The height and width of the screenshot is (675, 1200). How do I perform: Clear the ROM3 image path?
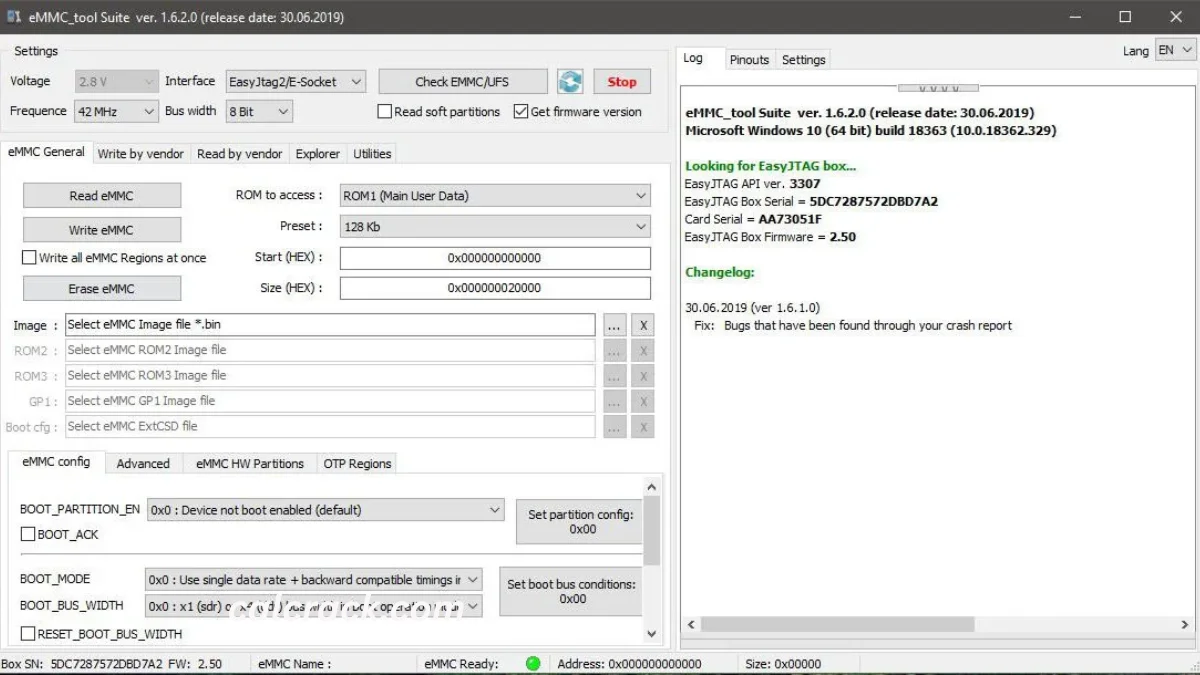pyautogui.click(x=644, y=376)
